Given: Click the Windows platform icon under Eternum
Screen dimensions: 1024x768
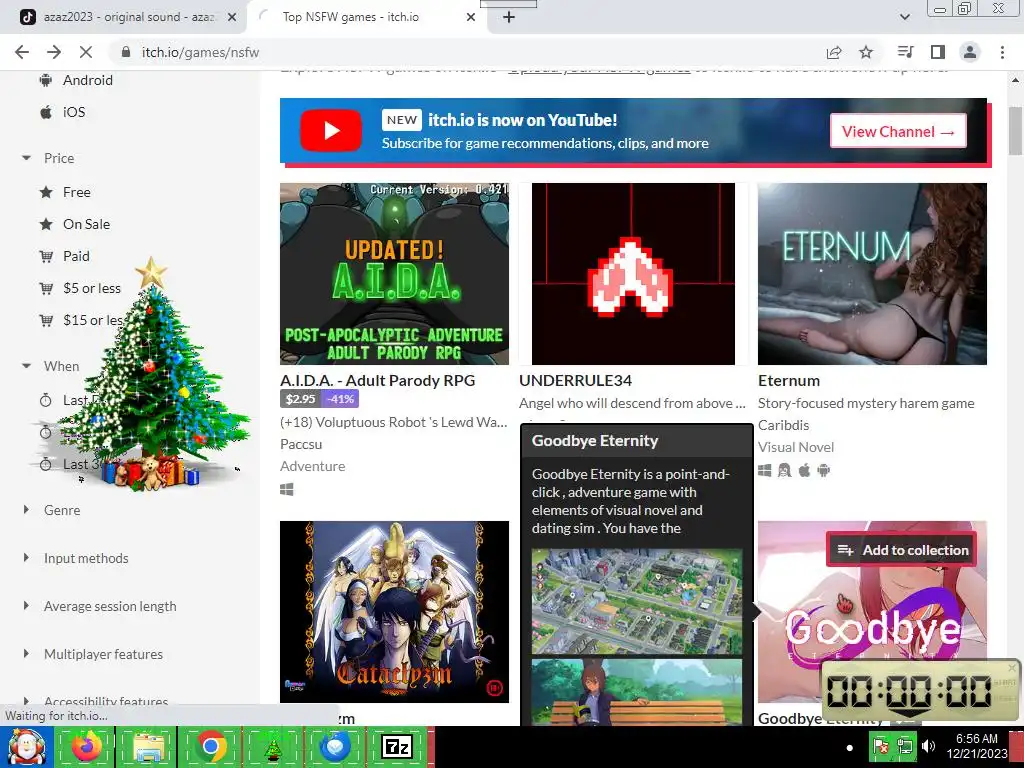Looking at the screenshot, I should click(765, 470).
